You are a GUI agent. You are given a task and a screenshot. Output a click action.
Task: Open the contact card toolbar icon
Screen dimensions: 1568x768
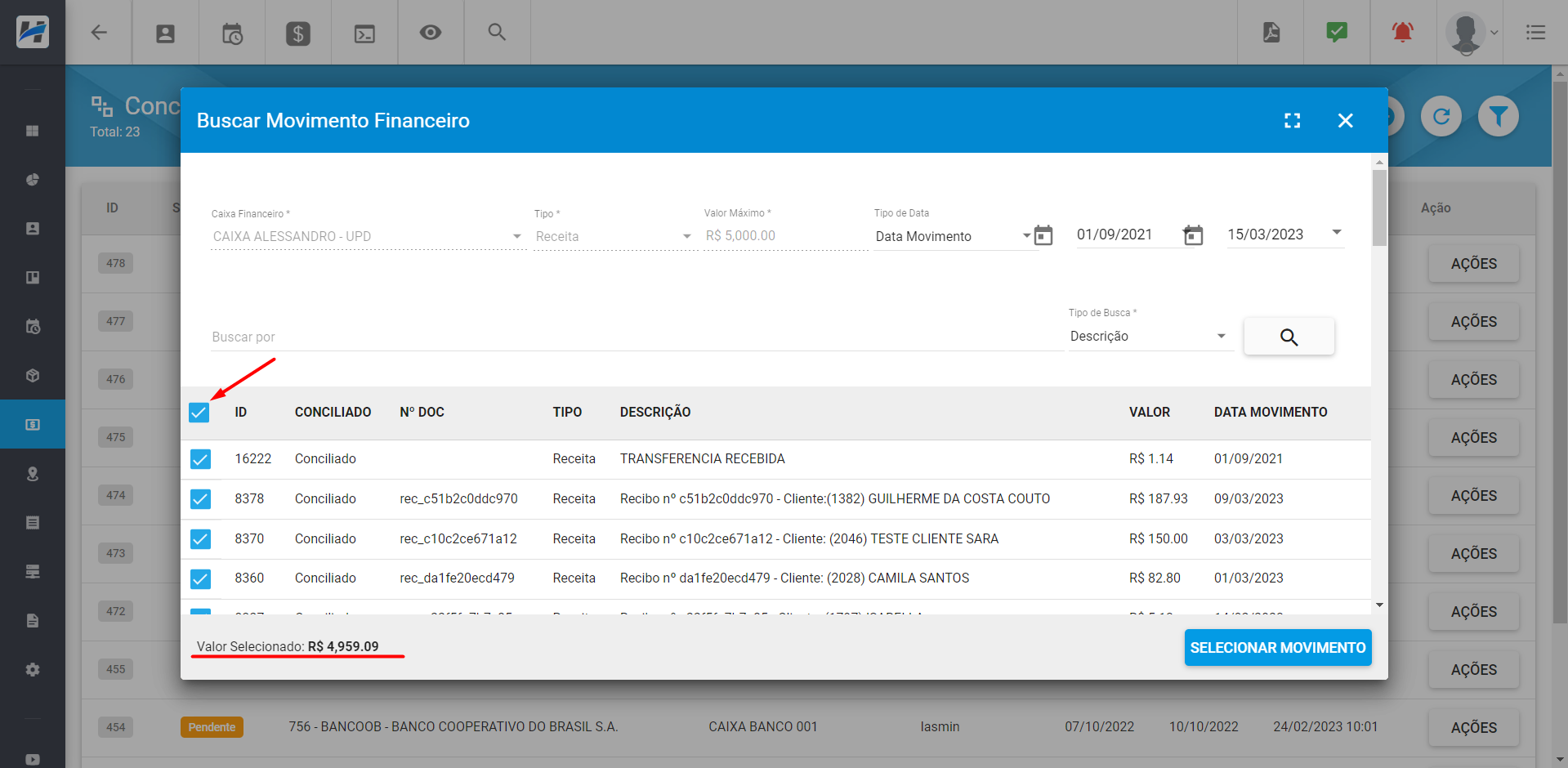coord(165,33)
